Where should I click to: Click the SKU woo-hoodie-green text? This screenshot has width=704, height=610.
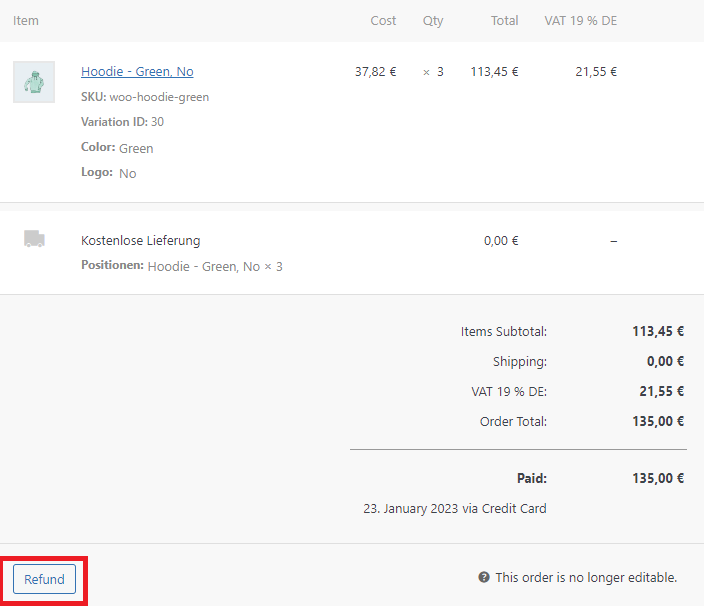click(x=145, y=97)
